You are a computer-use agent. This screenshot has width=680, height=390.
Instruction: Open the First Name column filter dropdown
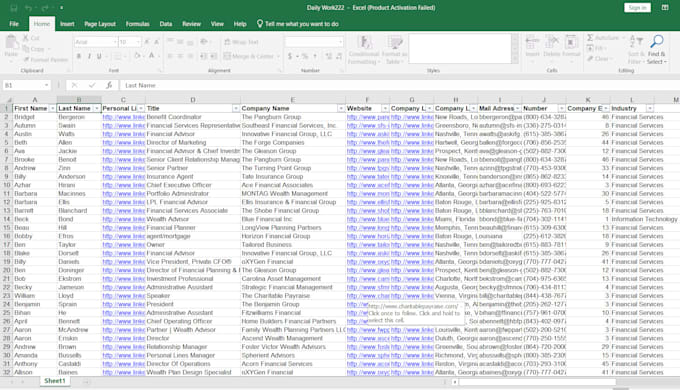pyautogui.click(x=52, y=108)
